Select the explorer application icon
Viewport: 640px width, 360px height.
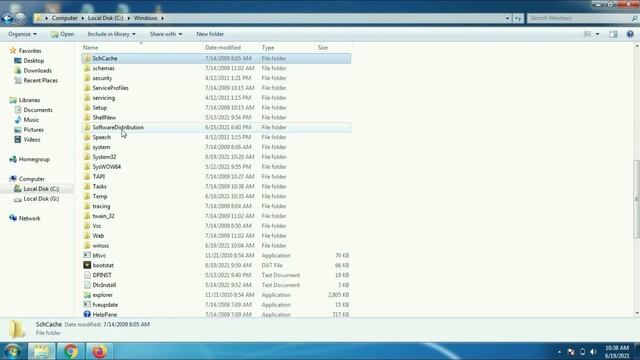click(87, 295)
